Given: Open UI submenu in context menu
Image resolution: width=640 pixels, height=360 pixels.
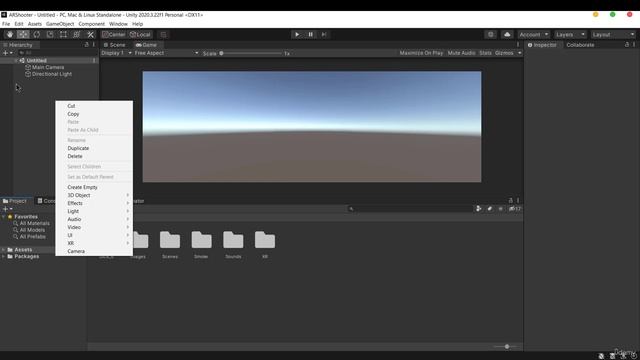Looking at the screenshot, I should pos(94,235).
